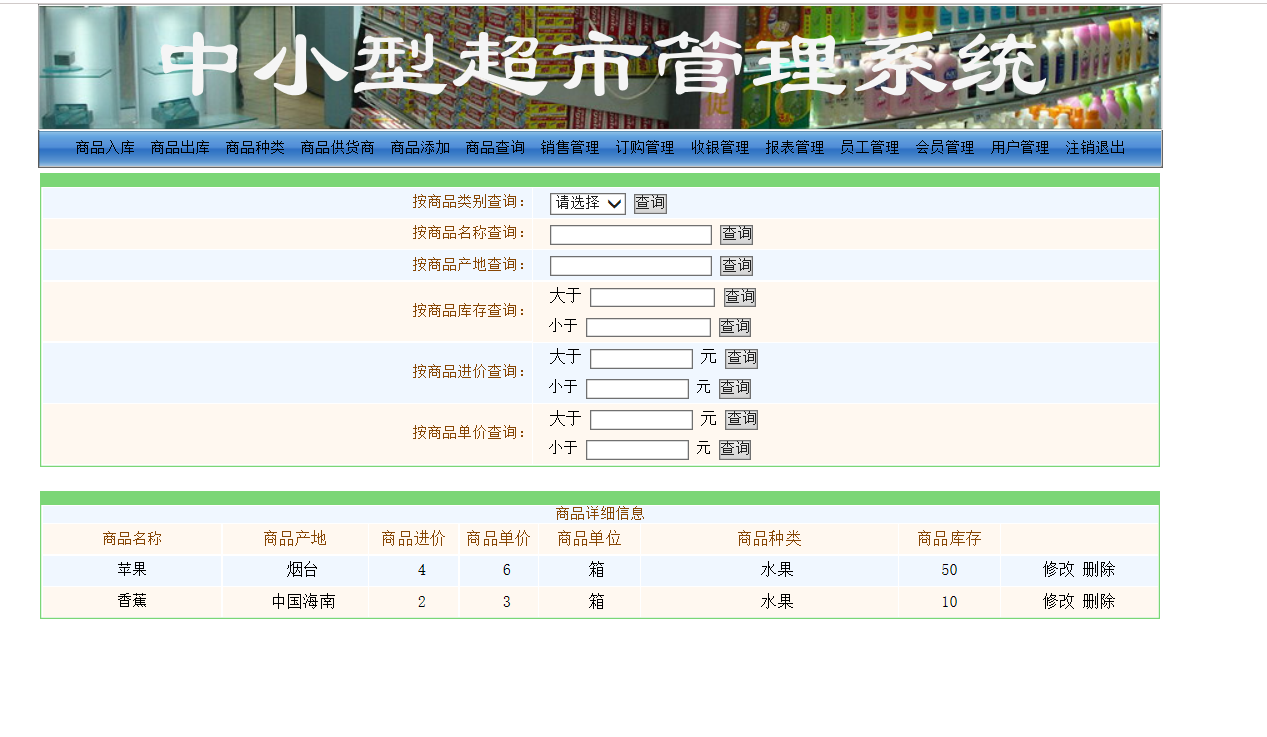Image resolution: width=1267 pixels, height=737 pixels.
Task: Select 商品供货商 in navigation bar
Action: (x=337, y=148)
